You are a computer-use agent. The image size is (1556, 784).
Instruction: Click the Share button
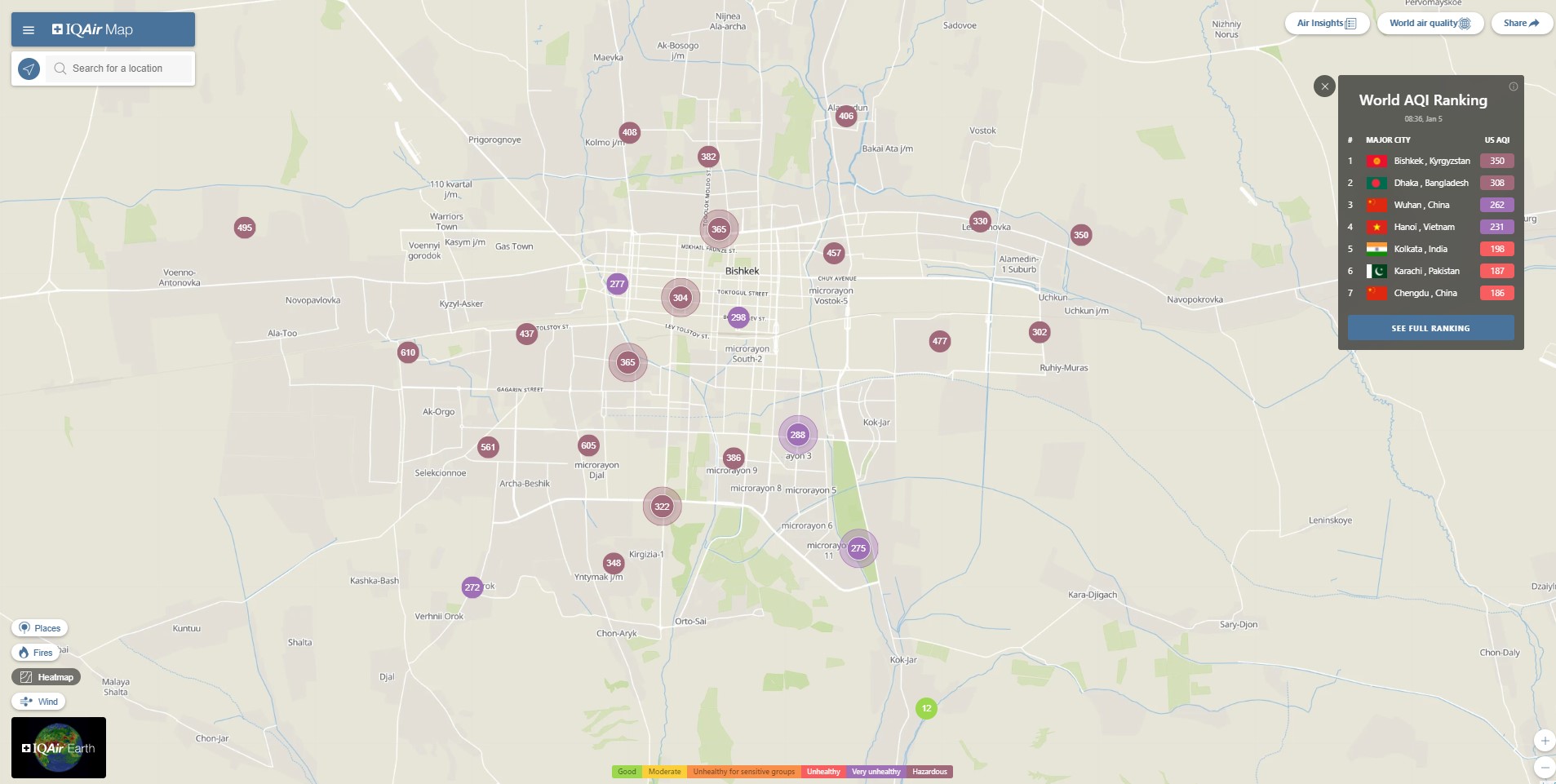(1521, 24)
